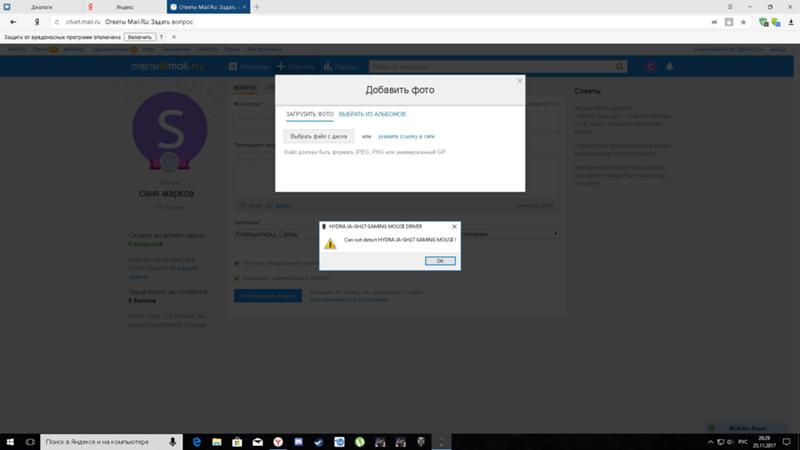Open the укажите ссылку в сети link
Viewport: 800px width, 450px height.
click(x=406, y=136)
